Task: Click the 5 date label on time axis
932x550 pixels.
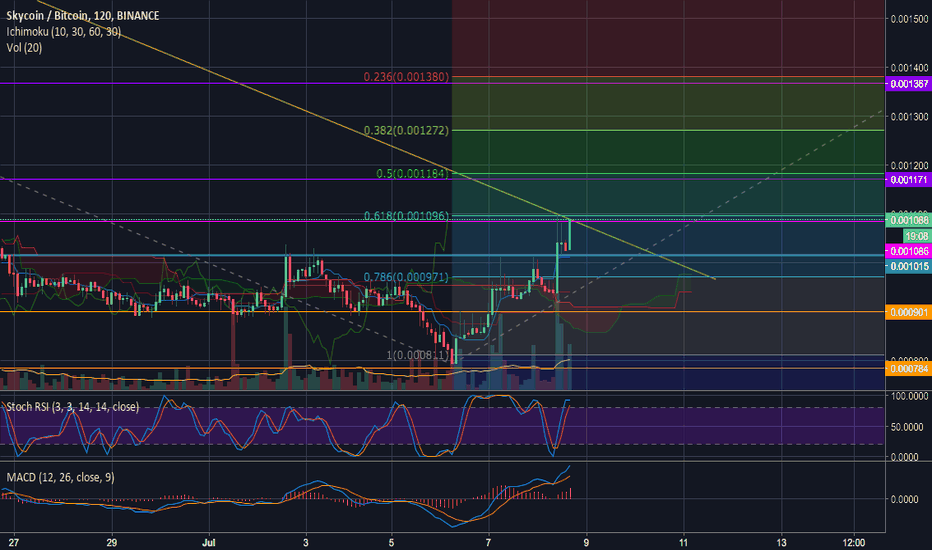Action: [x=391, y=542]
